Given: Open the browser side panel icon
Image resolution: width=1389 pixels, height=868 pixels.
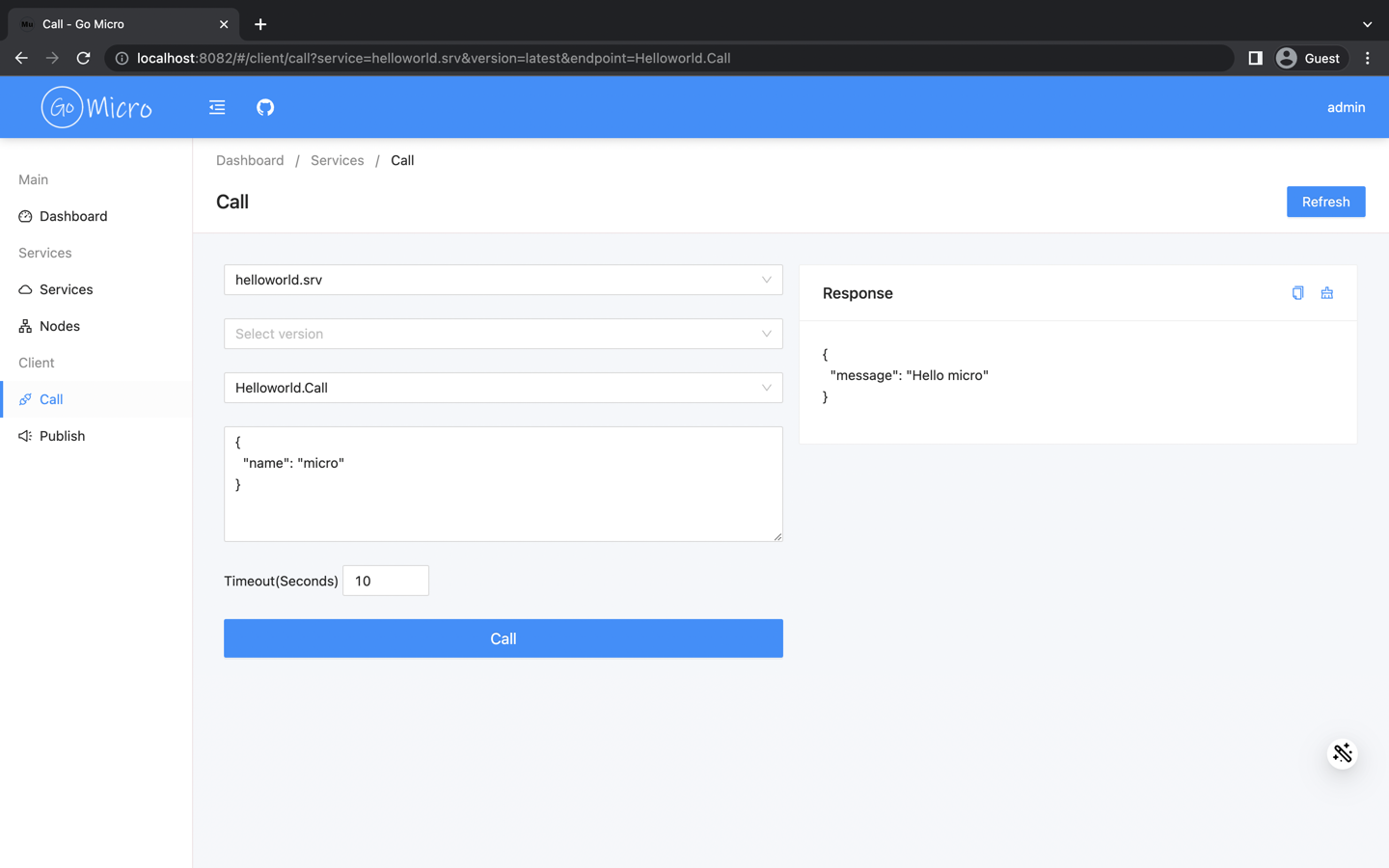Looking at the screenshot, I should (x=1255, y=58).
